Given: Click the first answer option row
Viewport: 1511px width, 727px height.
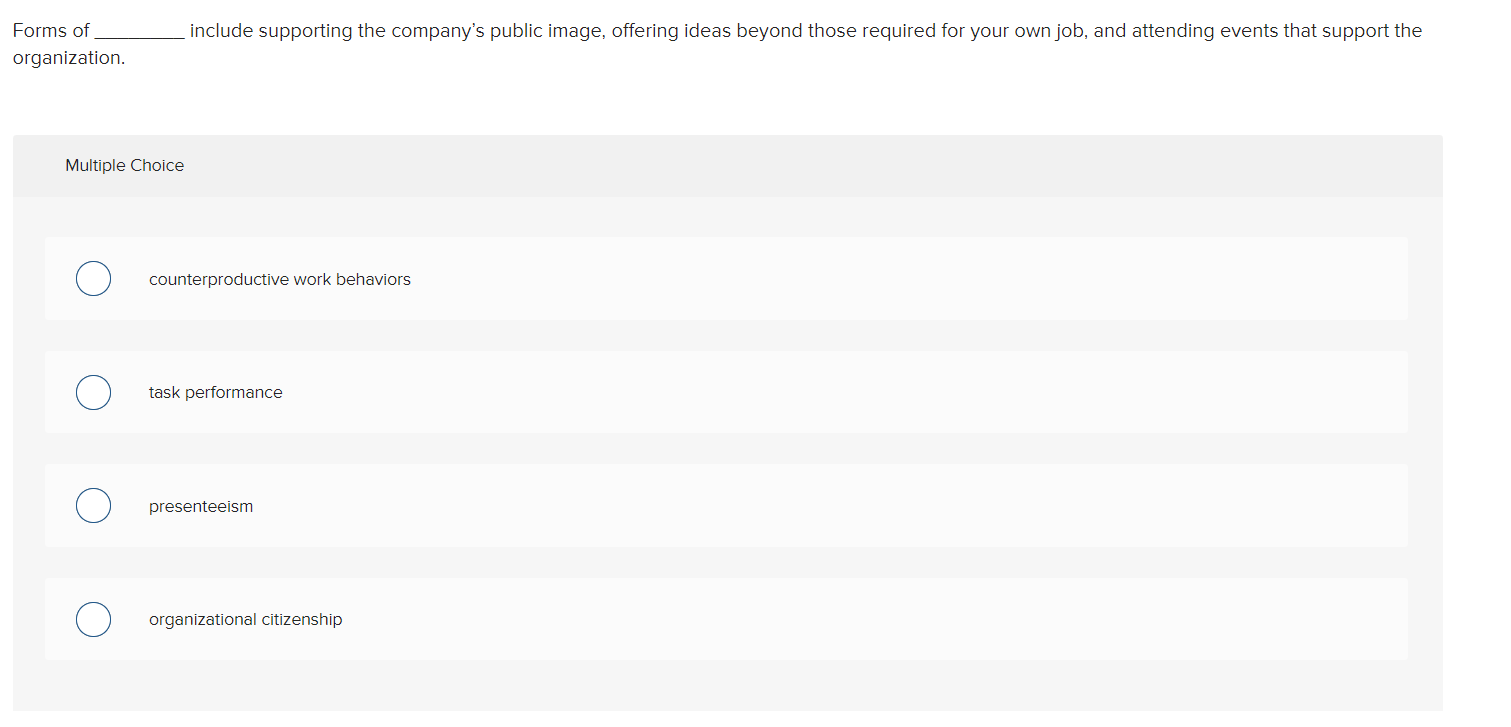Looking at the screenshot, I should [727, 278].
